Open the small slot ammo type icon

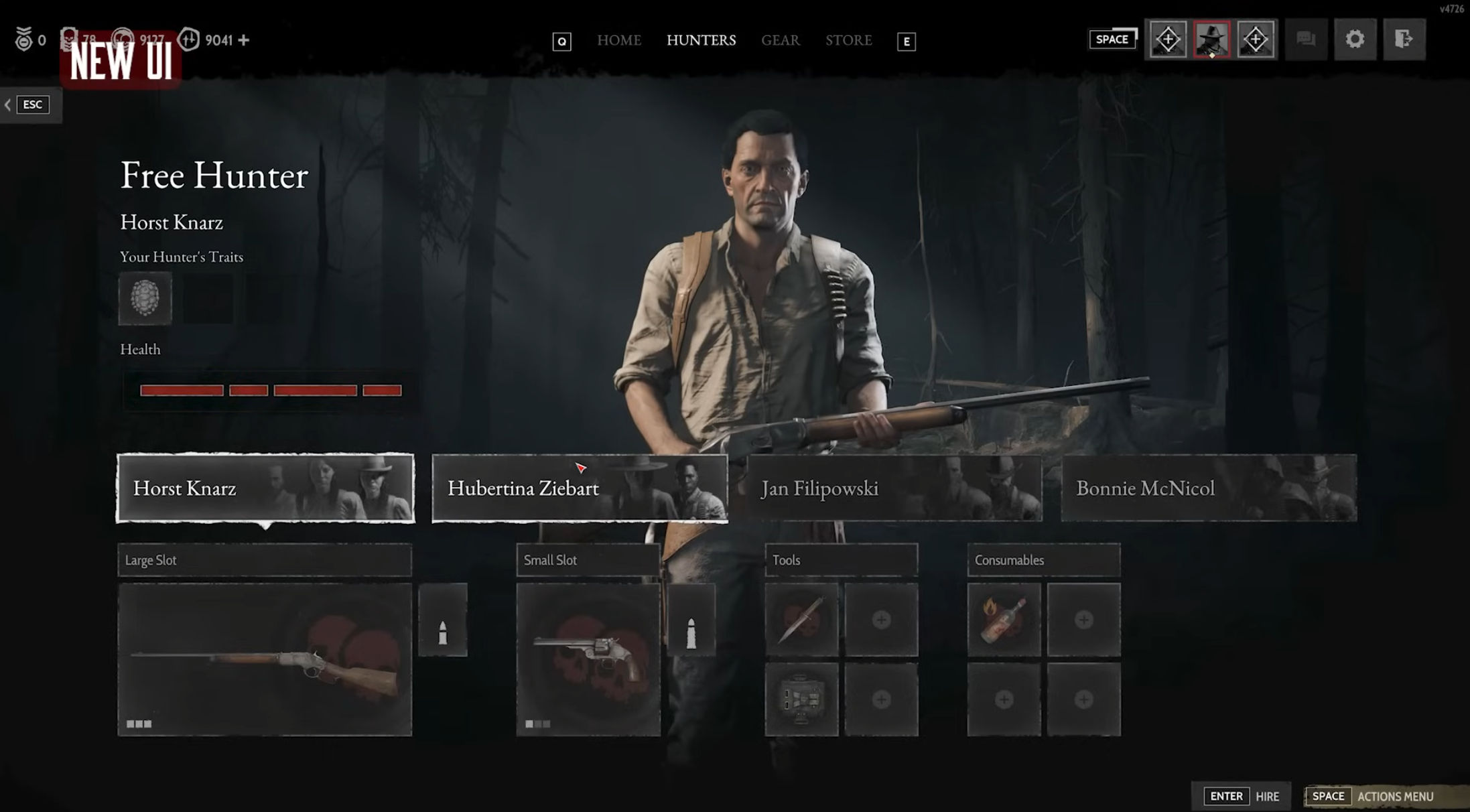(691, 620)
